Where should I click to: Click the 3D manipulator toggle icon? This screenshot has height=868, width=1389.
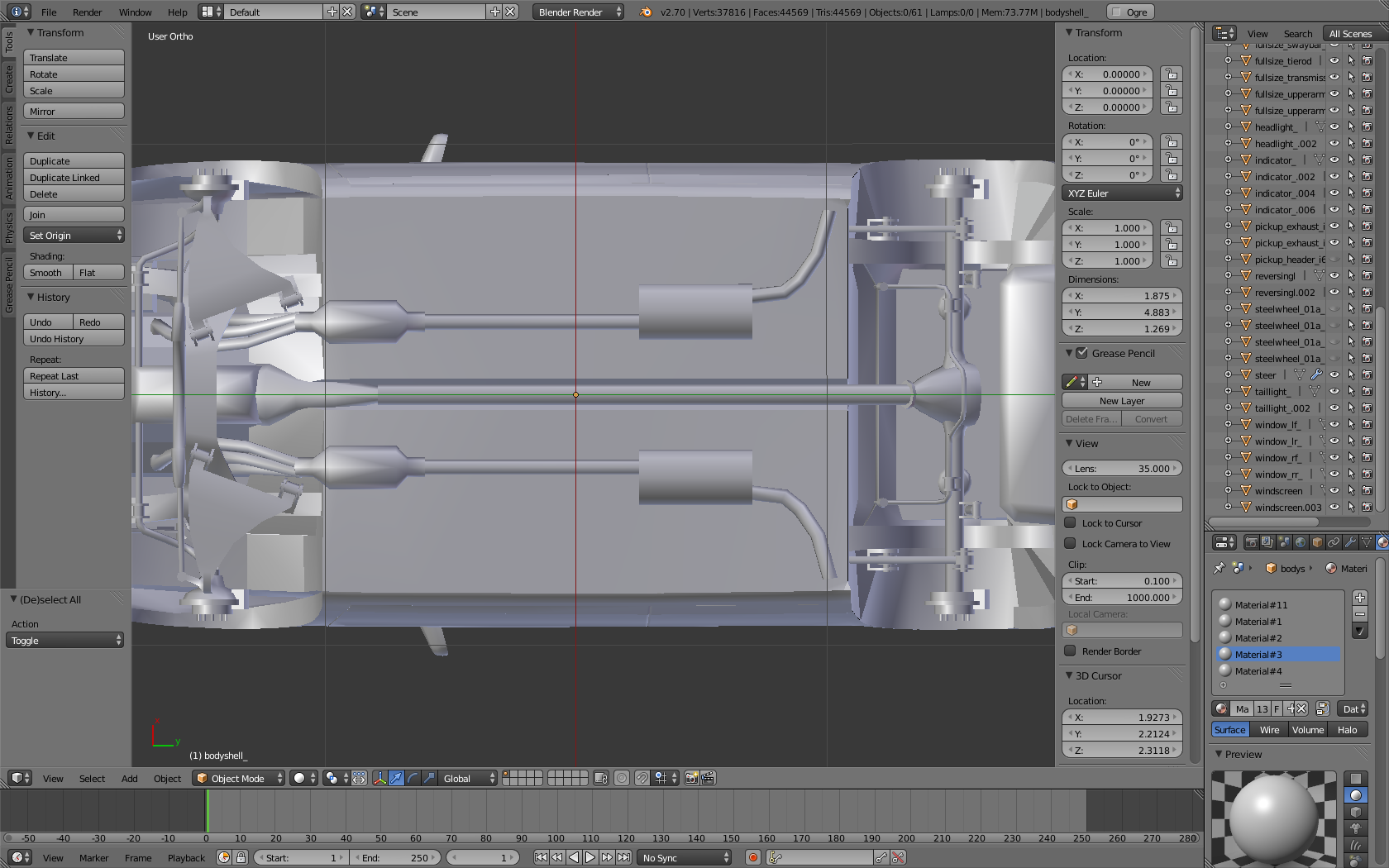pos(379,778)
